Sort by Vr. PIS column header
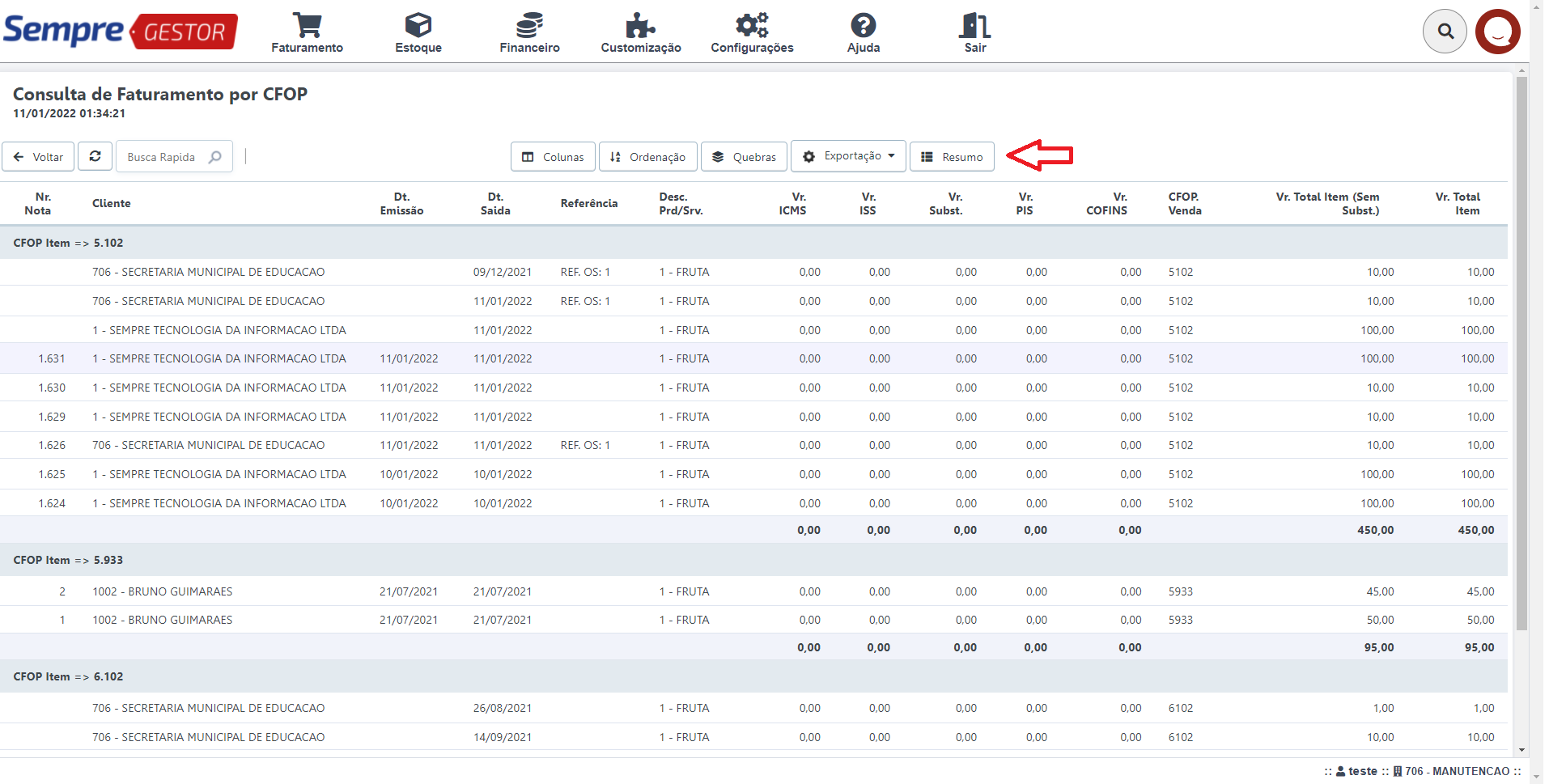1549x784 pixels. (x=1025, y=203)
